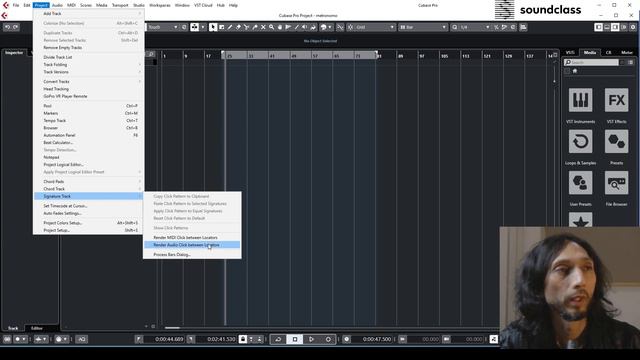Switch to the Meter tab
This screenshot has height=360, width=640.
(x=627, y=53)
